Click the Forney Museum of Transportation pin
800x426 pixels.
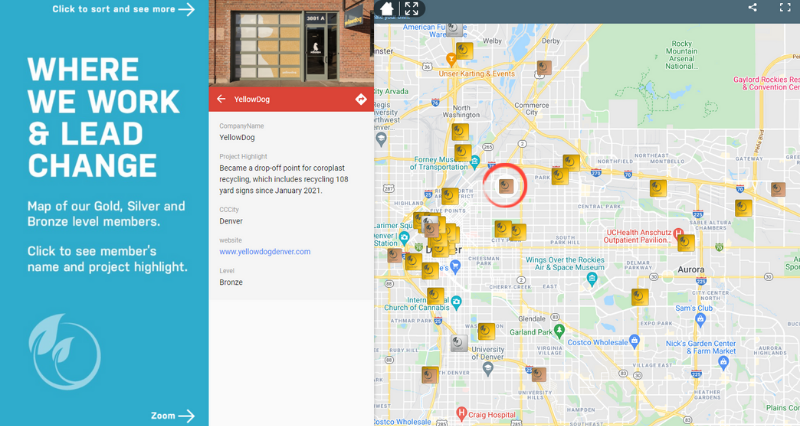475,162
